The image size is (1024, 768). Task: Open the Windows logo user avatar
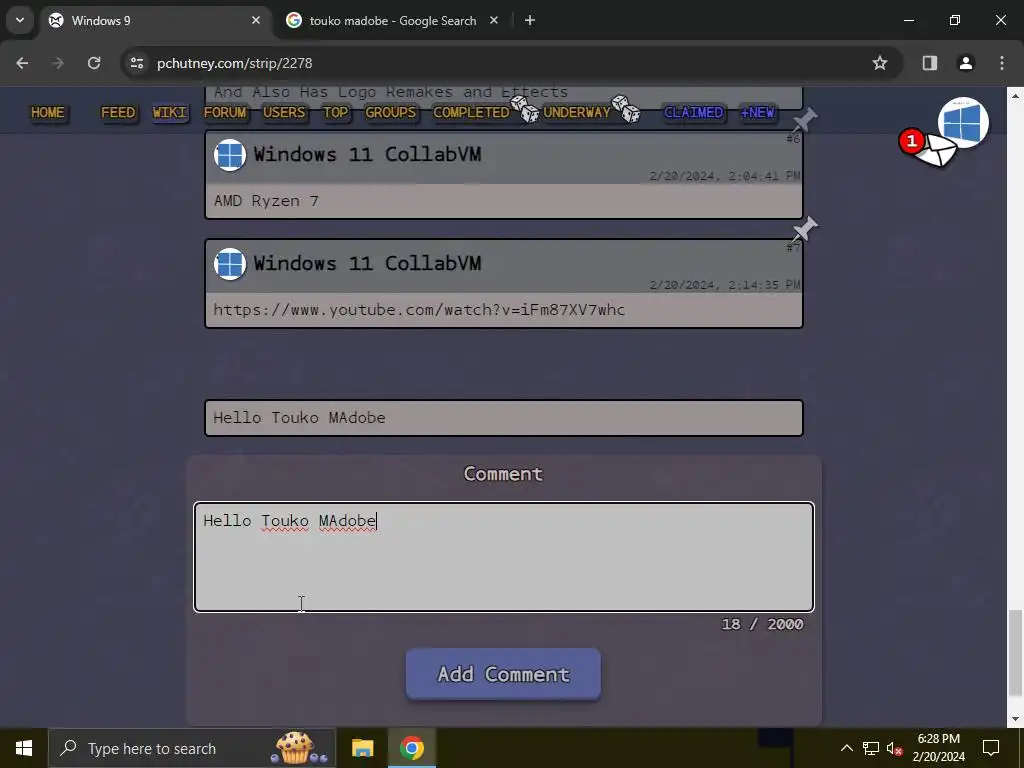coord(963,122)
